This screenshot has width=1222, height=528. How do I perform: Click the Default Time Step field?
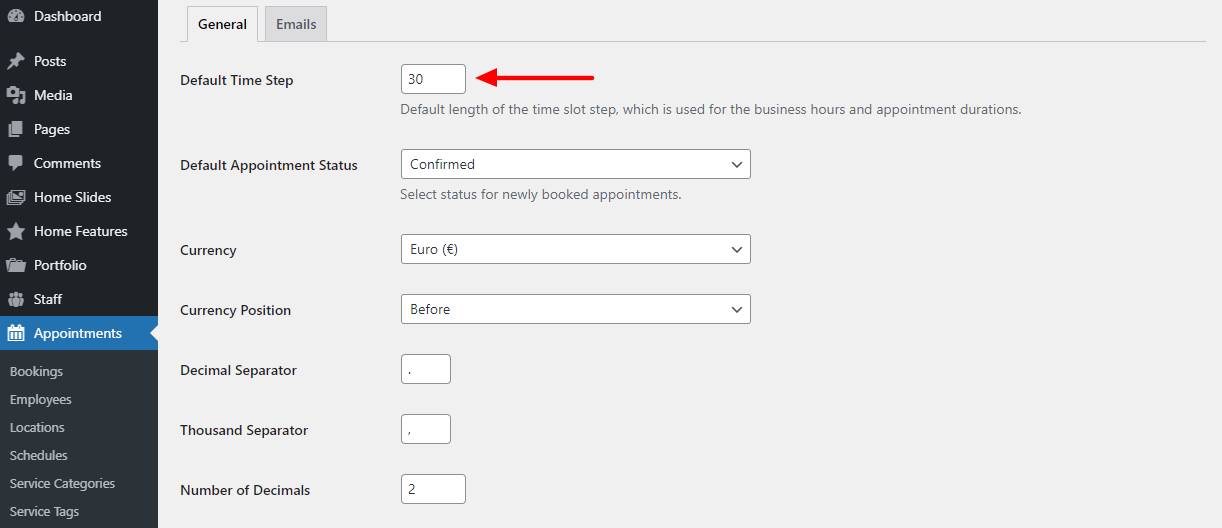click(433, 79)
